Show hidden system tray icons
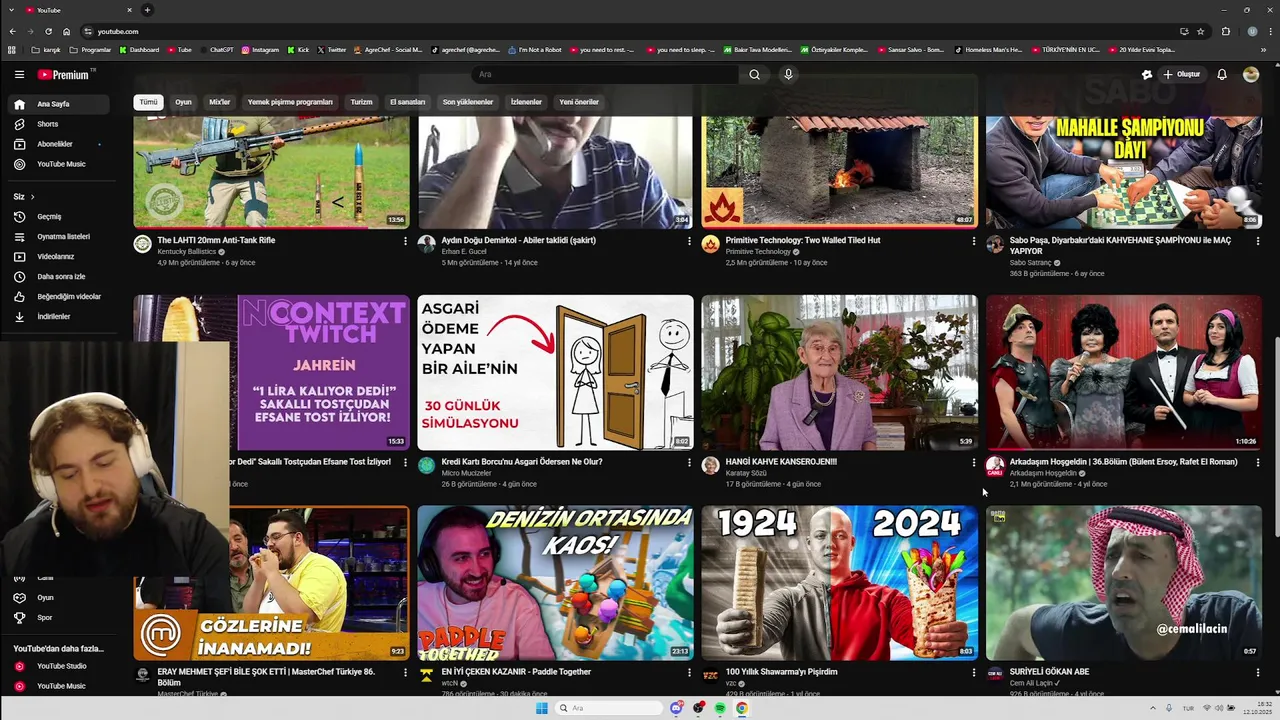Screen dimensions: 1280x720 (1153, 708)
